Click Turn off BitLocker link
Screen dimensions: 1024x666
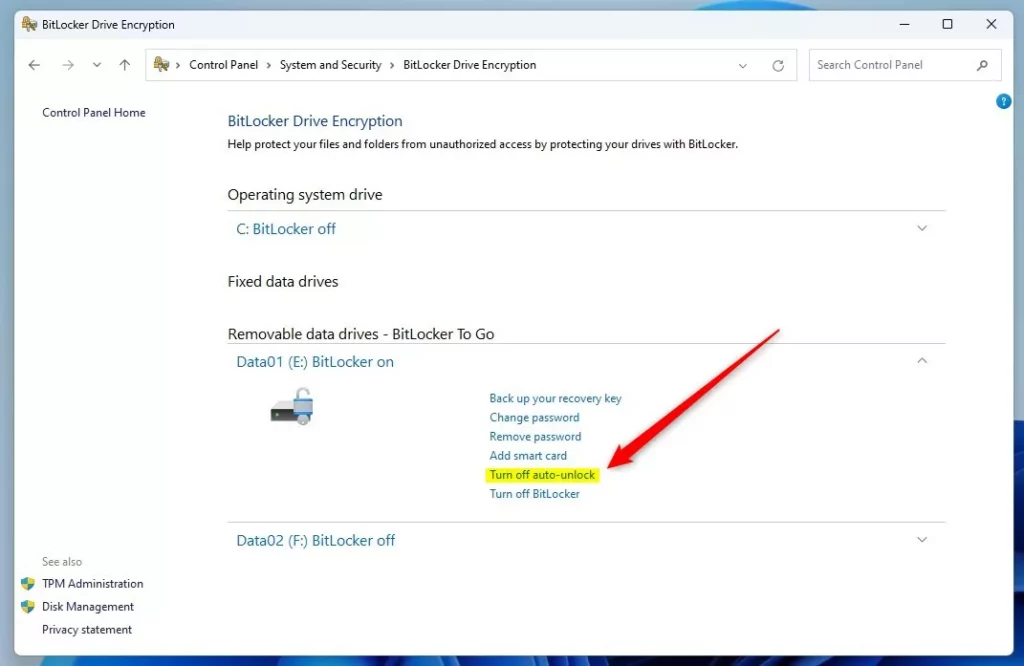pyautogui.click(x=534, y=494)
